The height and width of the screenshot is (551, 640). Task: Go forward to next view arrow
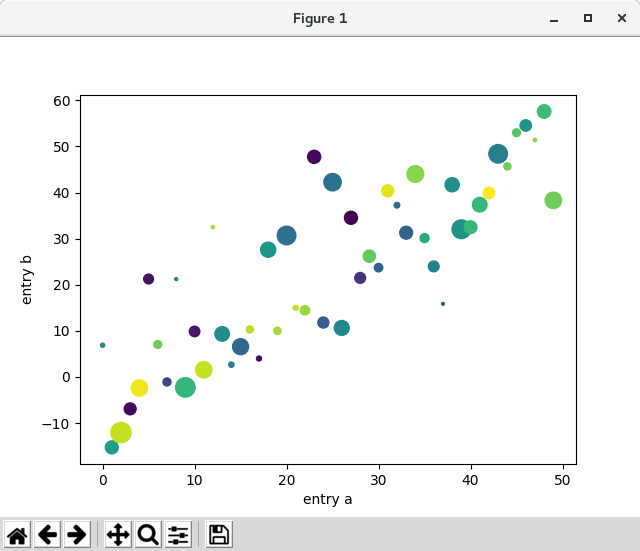(77, 535)
